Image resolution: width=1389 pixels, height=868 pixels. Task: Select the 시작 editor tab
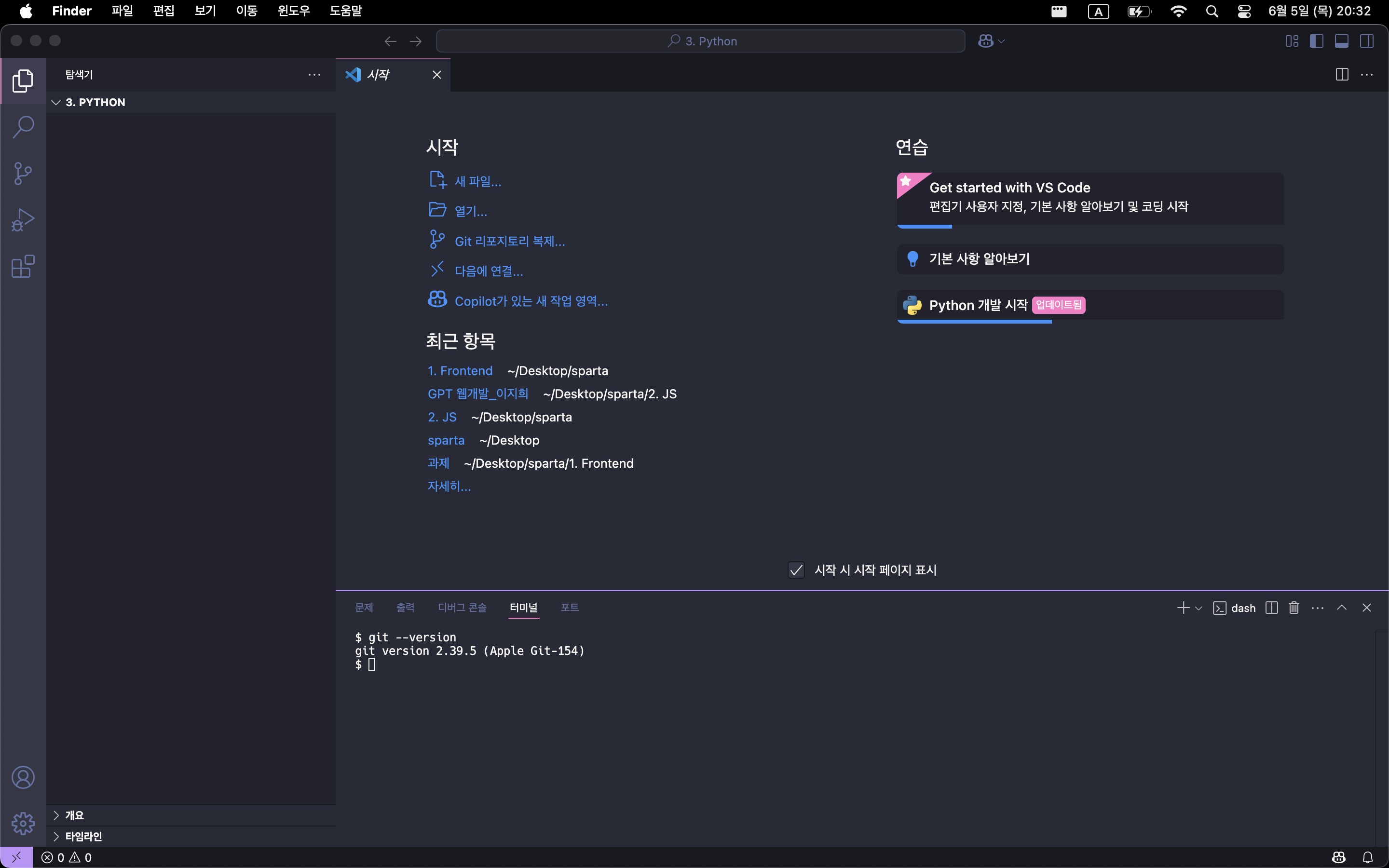(393, 75)
